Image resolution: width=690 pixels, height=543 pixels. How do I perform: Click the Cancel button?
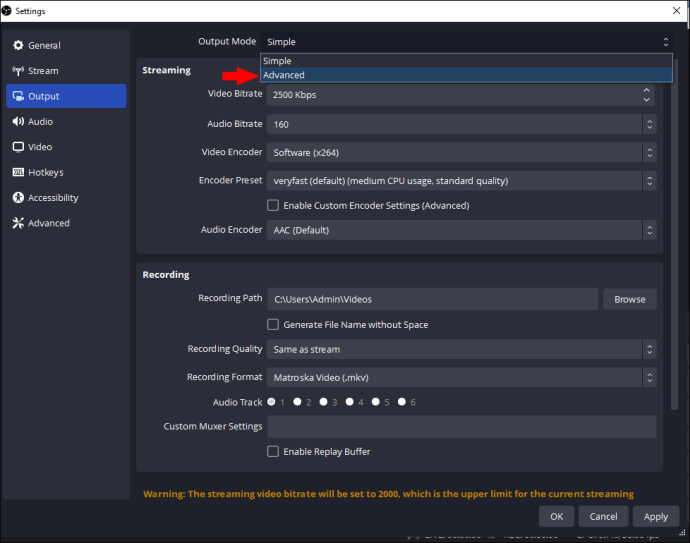point(603,517)
